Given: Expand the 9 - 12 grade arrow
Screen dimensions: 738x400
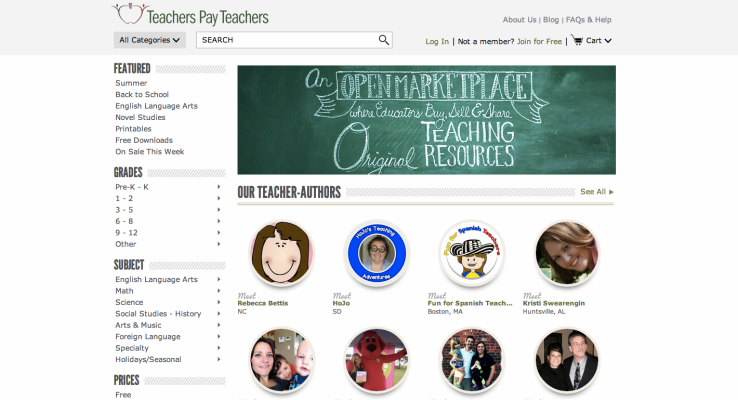Looking at the screenshot, I should tap(219, 232).
